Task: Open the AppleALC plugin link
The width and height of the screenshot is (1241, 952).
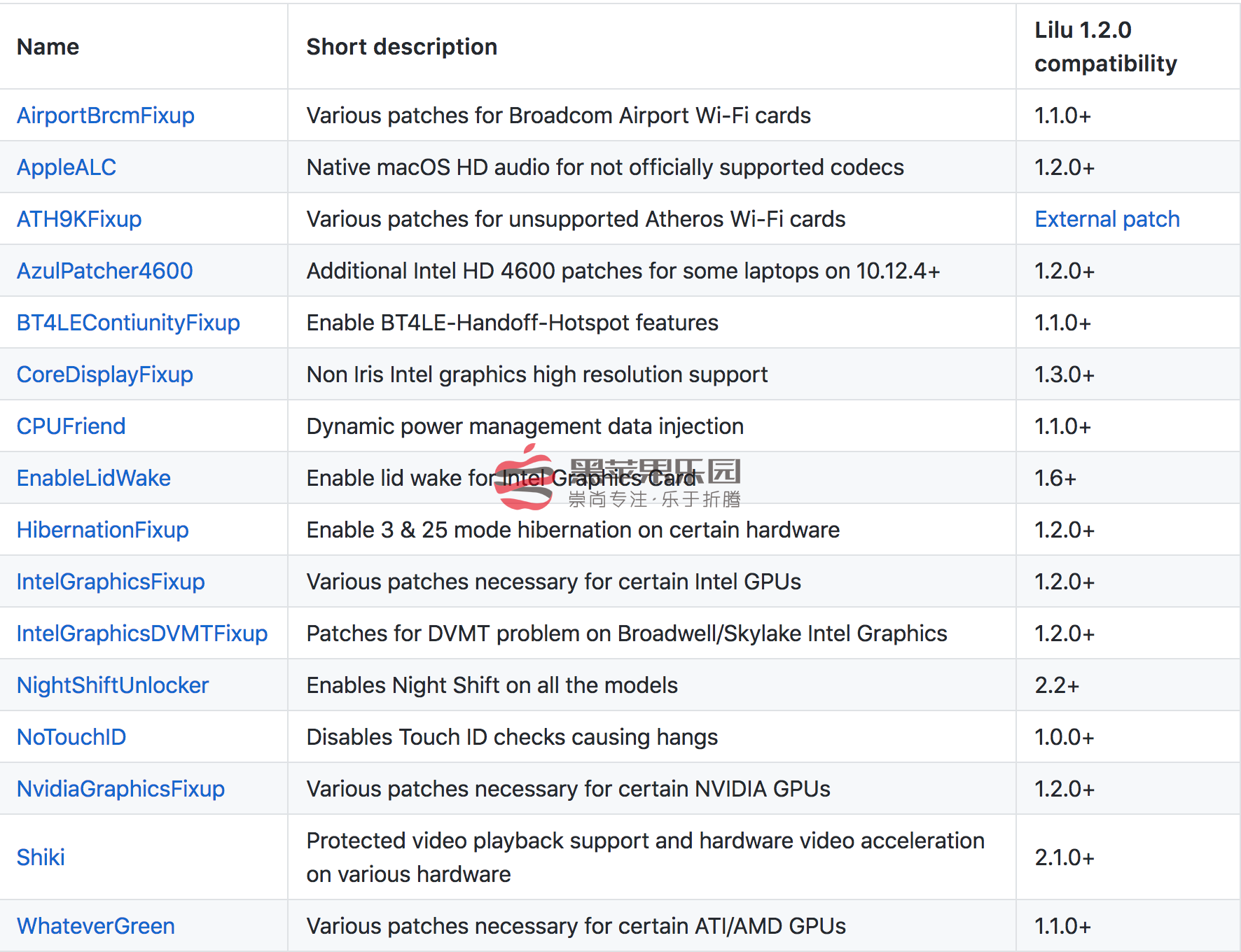Action: tap(67, 167)
